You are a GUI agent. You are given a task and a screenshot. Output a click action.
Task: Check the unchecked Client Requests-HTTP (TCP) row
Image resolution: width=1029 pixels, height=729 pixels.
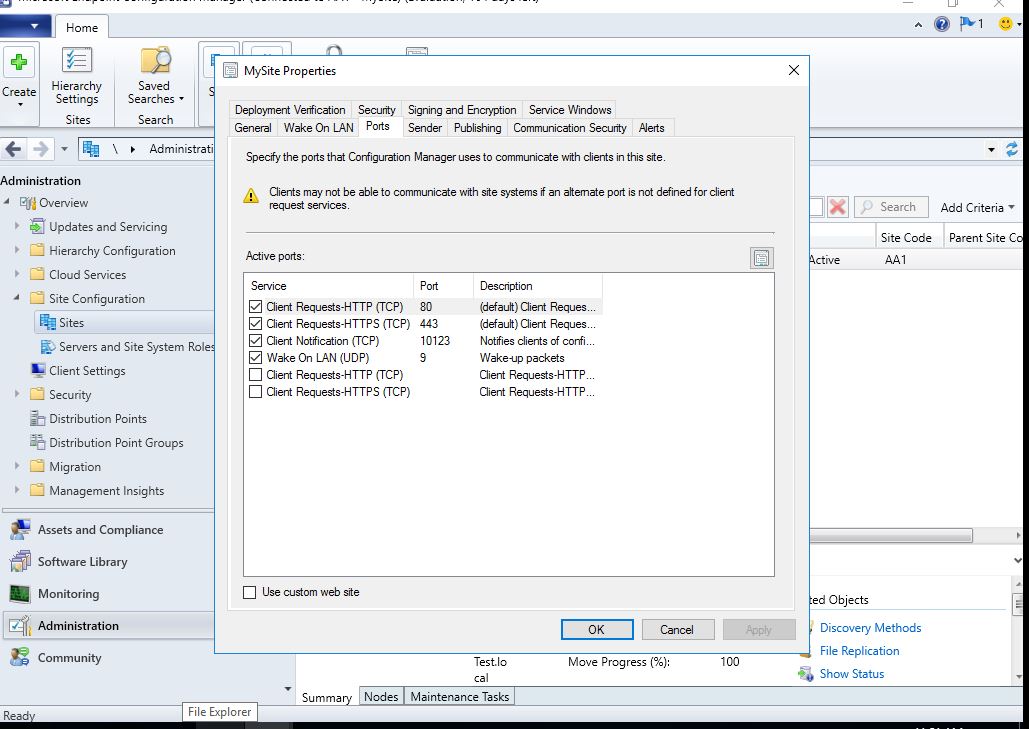point(255,375)
